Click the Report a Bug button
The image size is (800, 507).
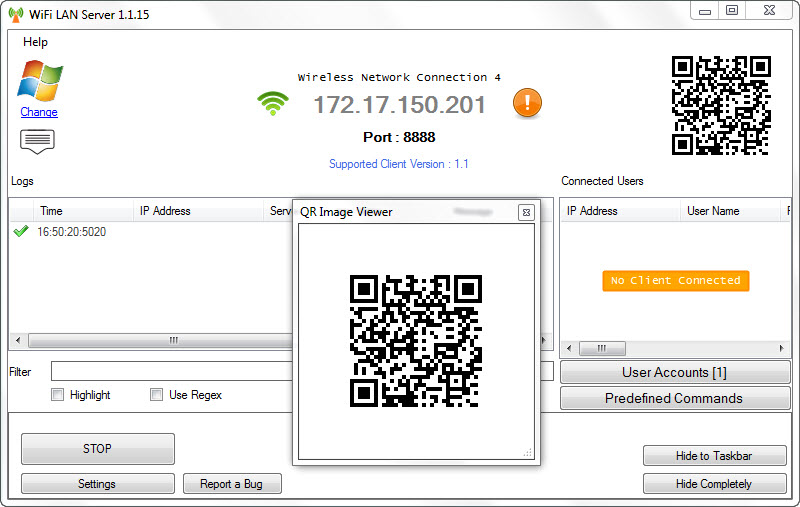(232, 484)
